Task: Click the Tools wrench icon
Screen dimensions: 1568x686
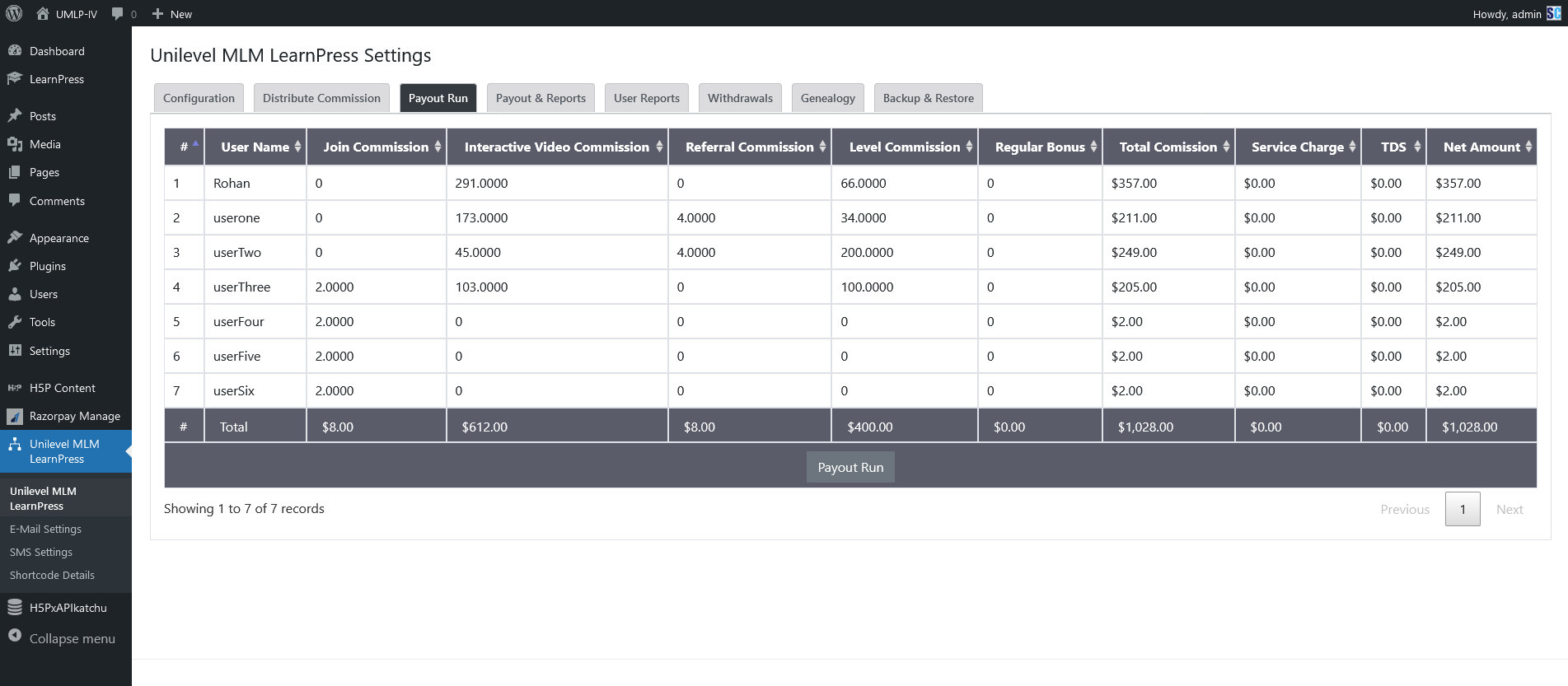Action: pos(15,321)
